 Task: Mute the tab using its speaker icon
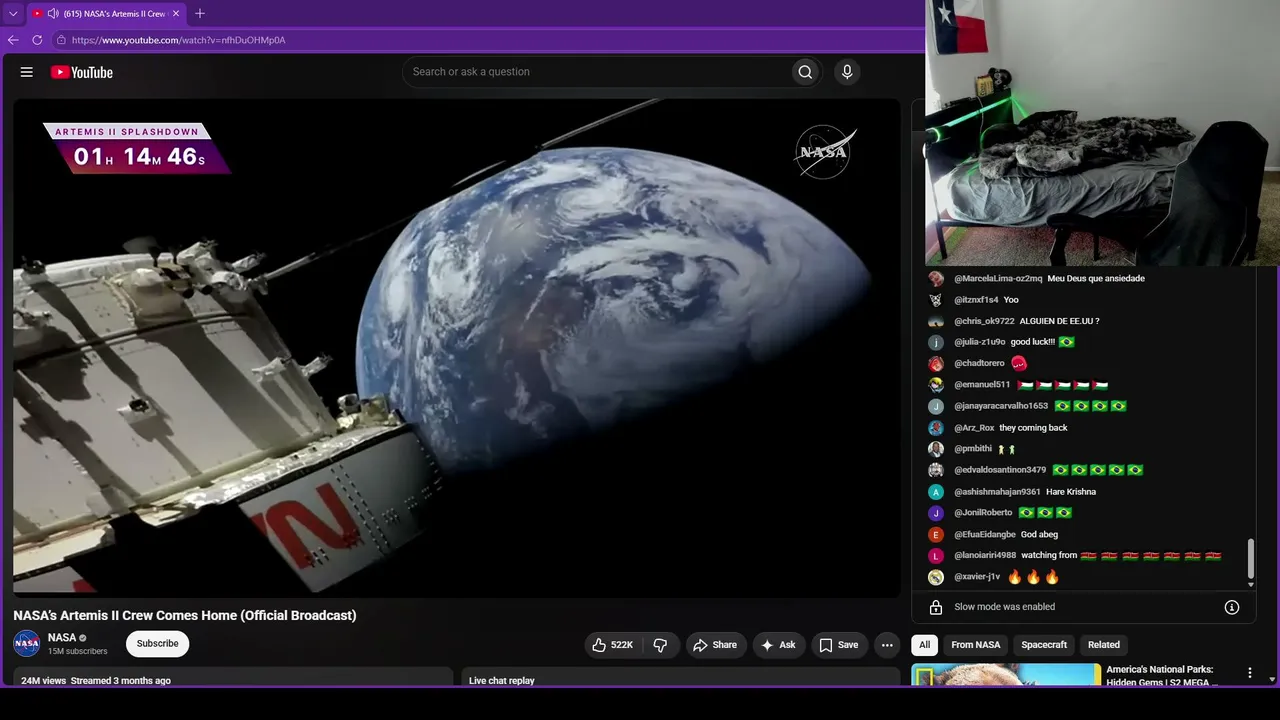(52, 14)
